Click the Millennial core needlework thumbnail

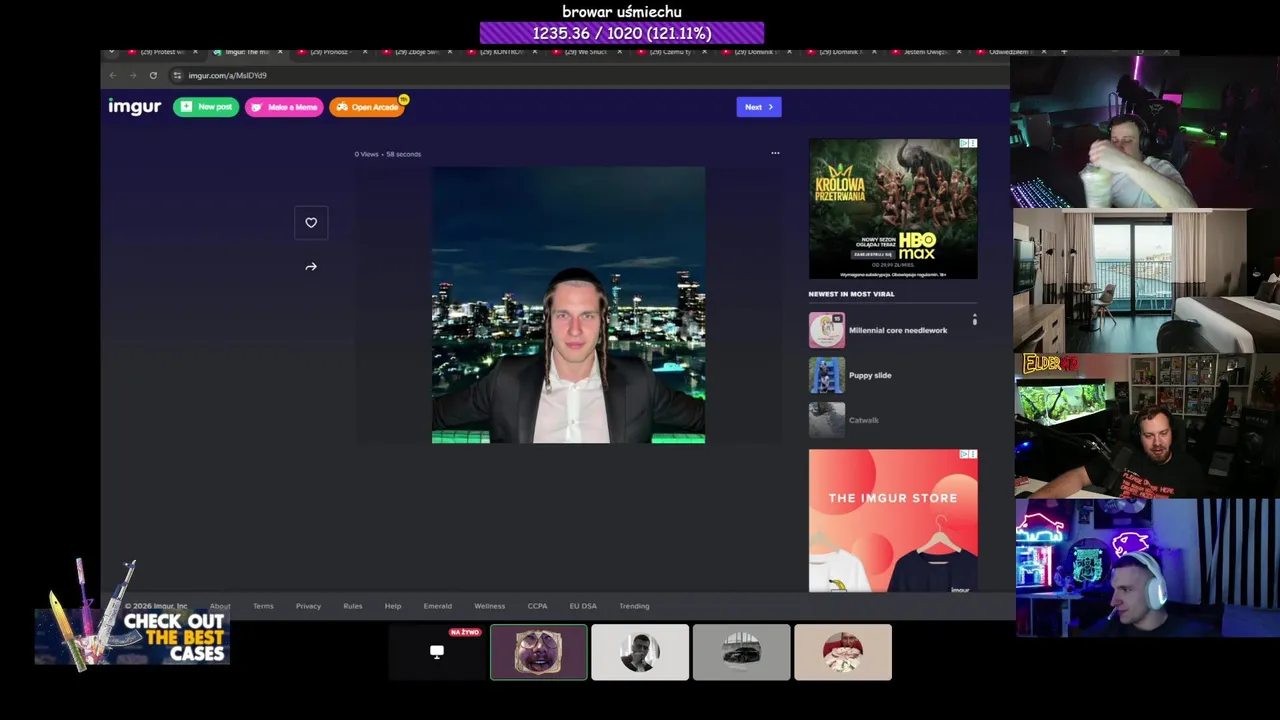827,330
